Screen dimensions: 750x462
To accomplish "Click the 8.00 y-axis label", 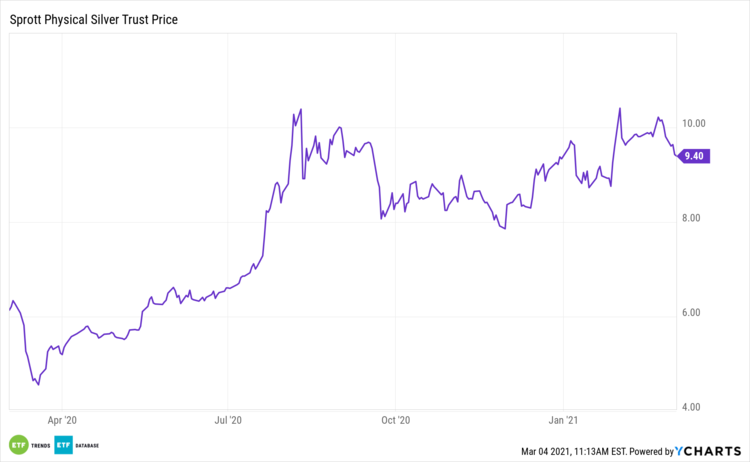I will 694,218.
